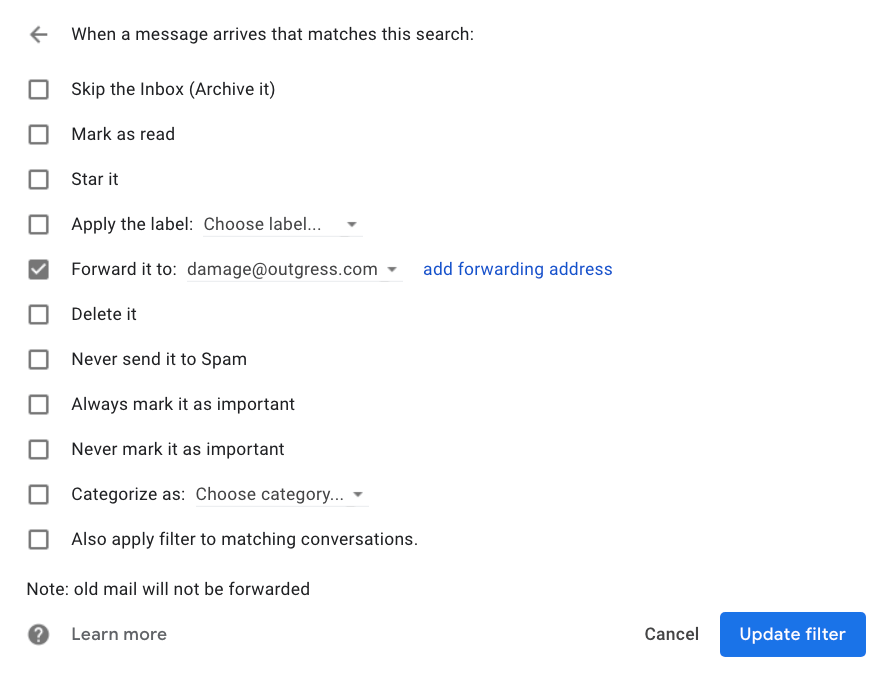Check Always mark it as important
880x677 pixels.
(x=39, y=404)
